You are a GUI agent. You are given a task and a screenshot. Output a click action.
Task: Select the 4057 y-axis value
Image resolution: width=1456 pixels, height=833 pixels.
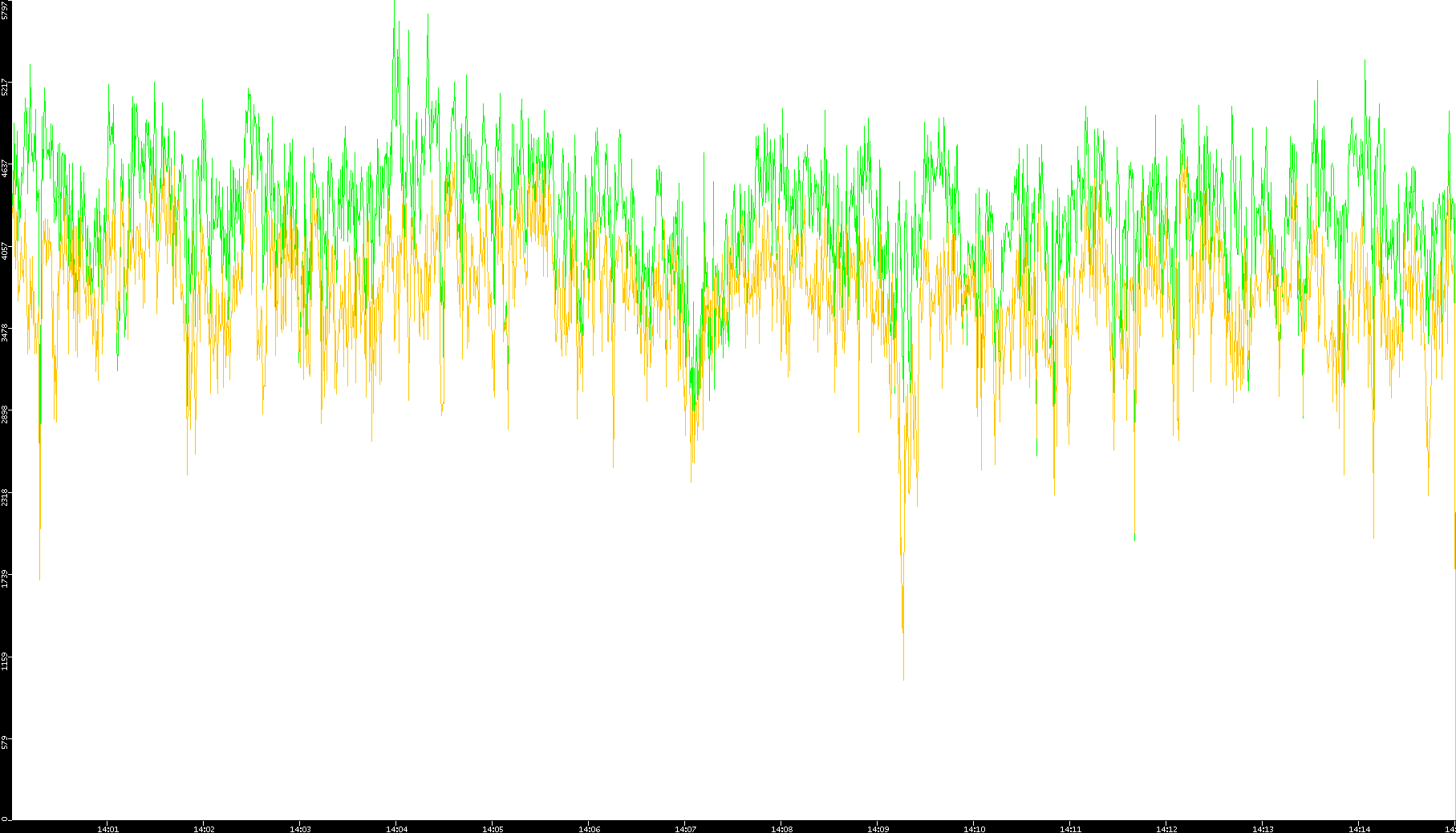click(5, 251)
